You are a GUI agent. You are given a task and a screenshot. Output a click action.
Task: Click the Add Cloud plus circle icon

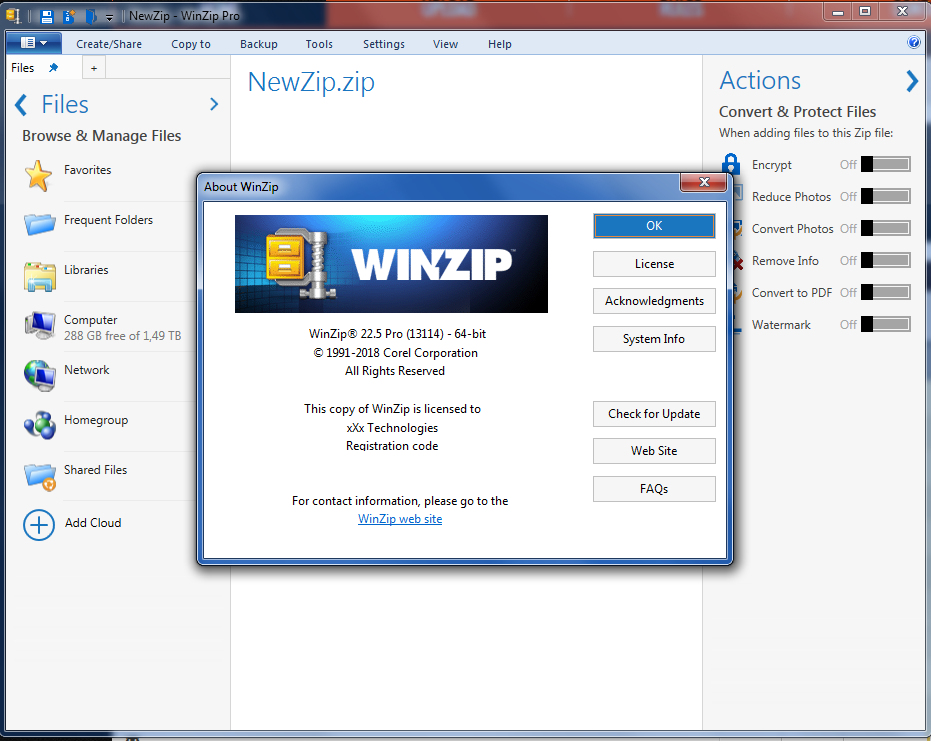[39, 525]
